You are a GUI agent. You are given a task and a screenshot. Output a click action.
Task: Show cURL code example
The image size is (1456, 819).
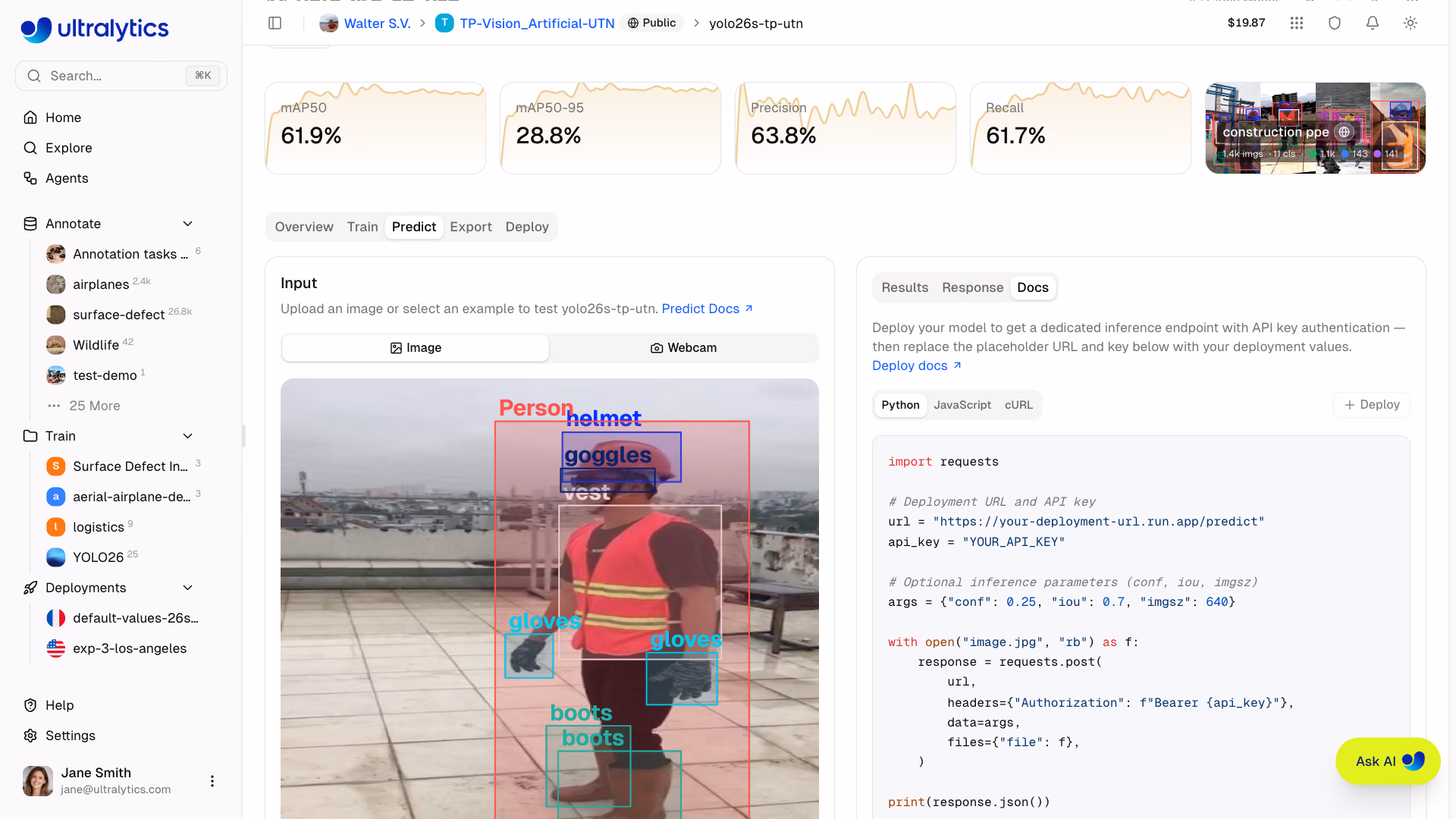point(1018,405)
